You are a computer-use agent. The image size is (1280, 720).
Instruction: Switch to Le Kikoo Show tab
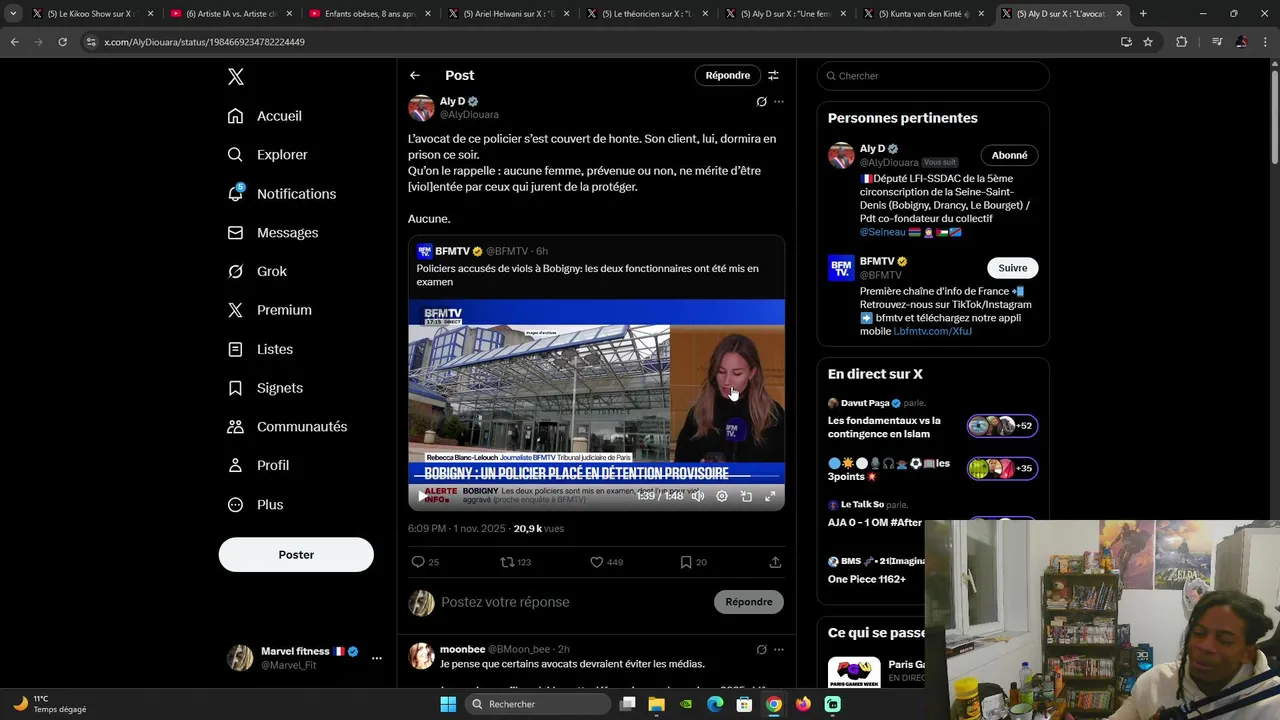click(x=93, y=14)
